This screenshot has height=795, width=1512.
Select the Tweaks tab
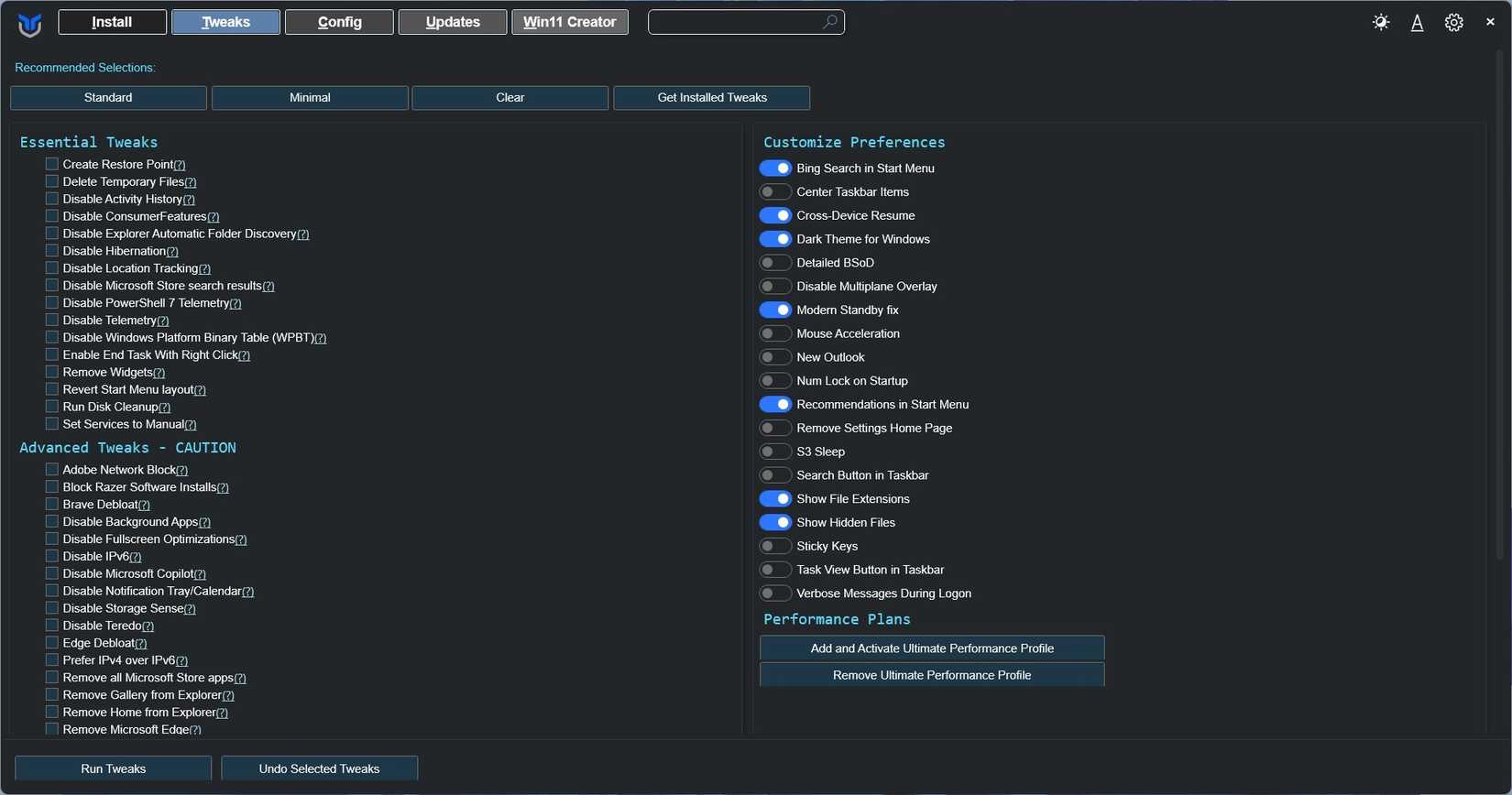[225, 22]
